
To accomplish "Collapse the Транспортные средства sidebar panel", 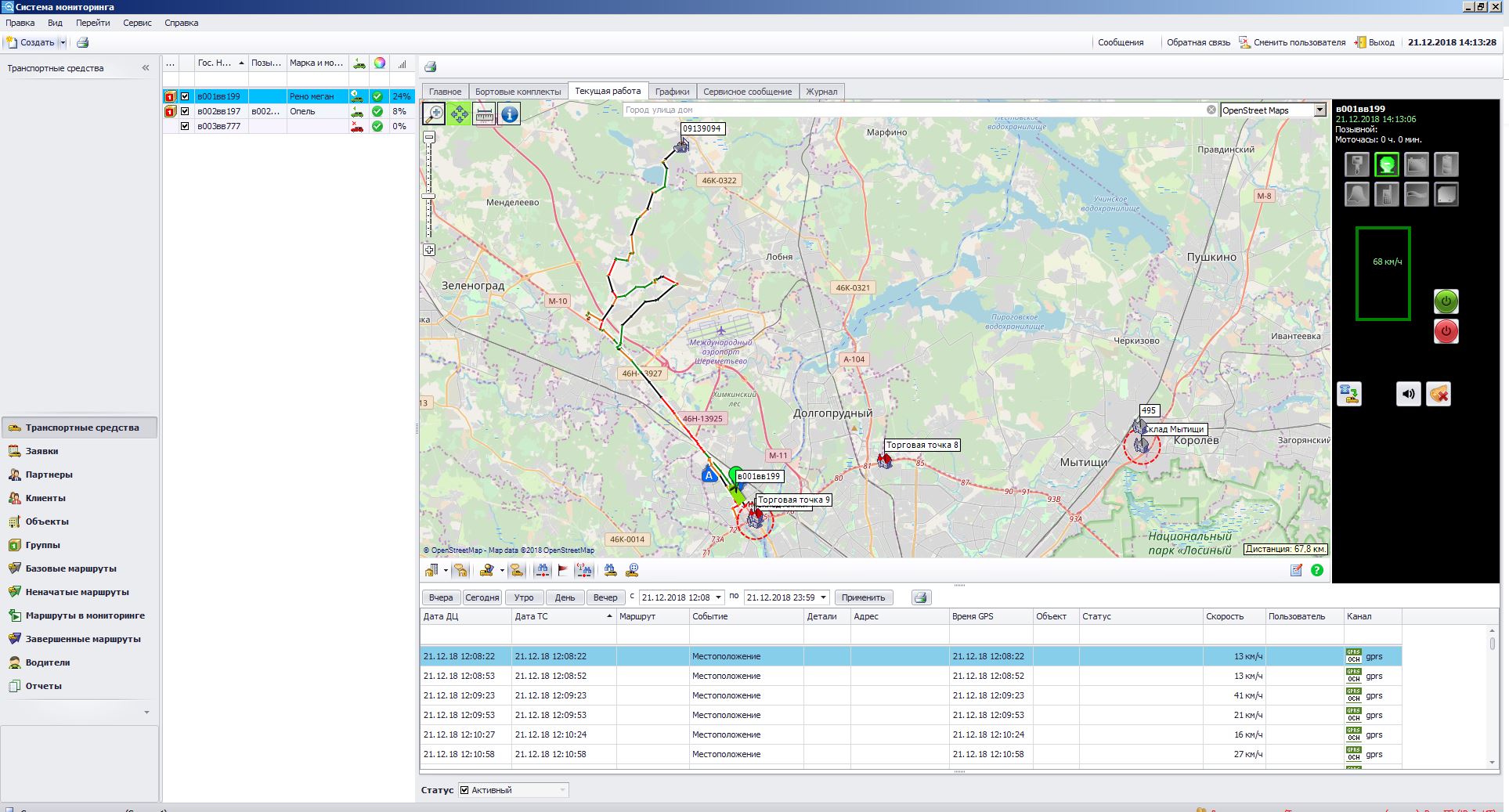I will tap(146, 68).
